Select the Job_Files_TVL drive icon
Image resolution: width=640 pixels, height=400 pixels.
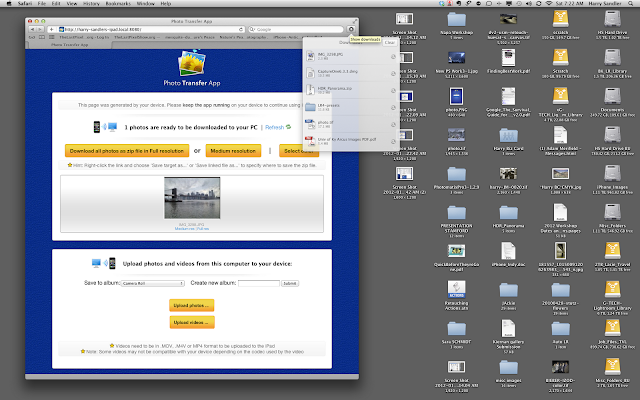coord(612,329)
